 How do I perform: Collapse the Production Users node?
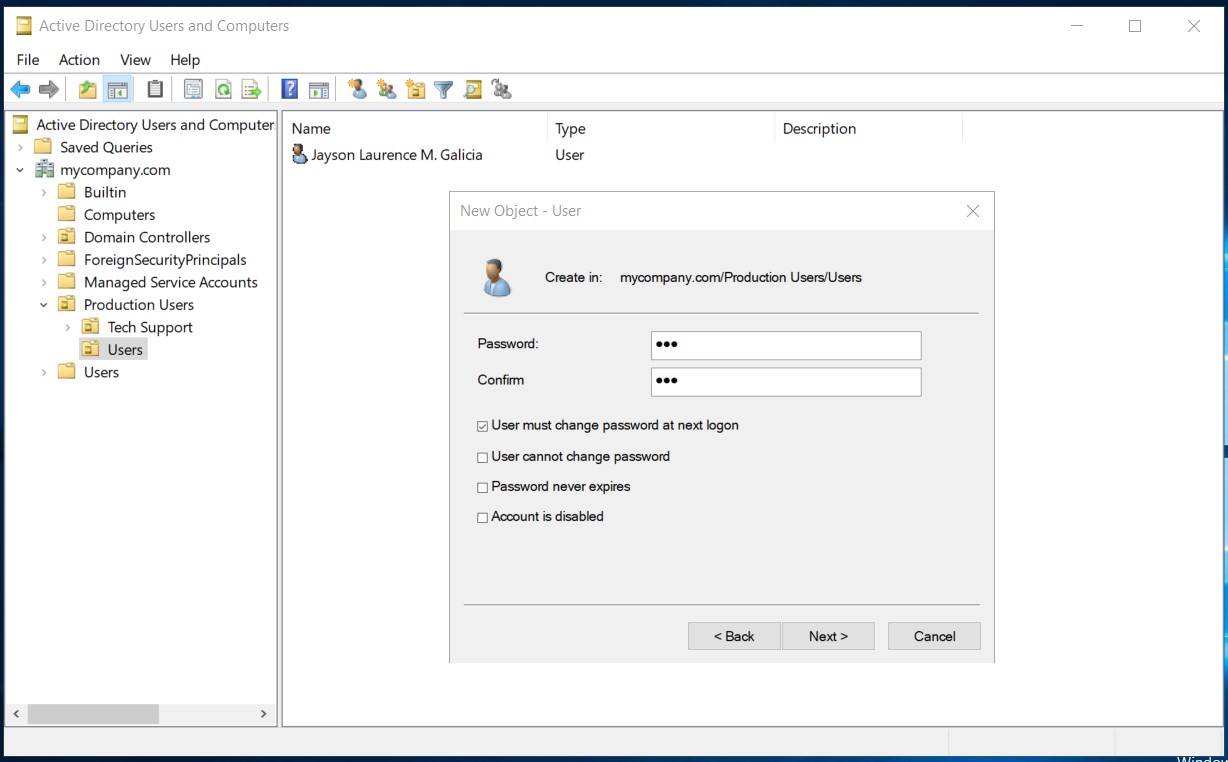(x=44, y=304)
